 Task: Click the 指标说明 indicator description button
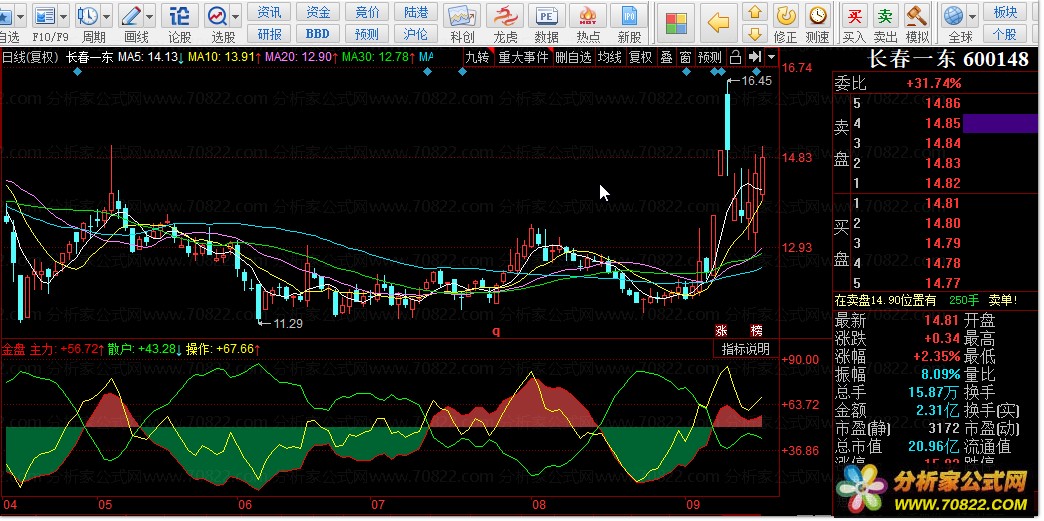click(x=746, y=348)
